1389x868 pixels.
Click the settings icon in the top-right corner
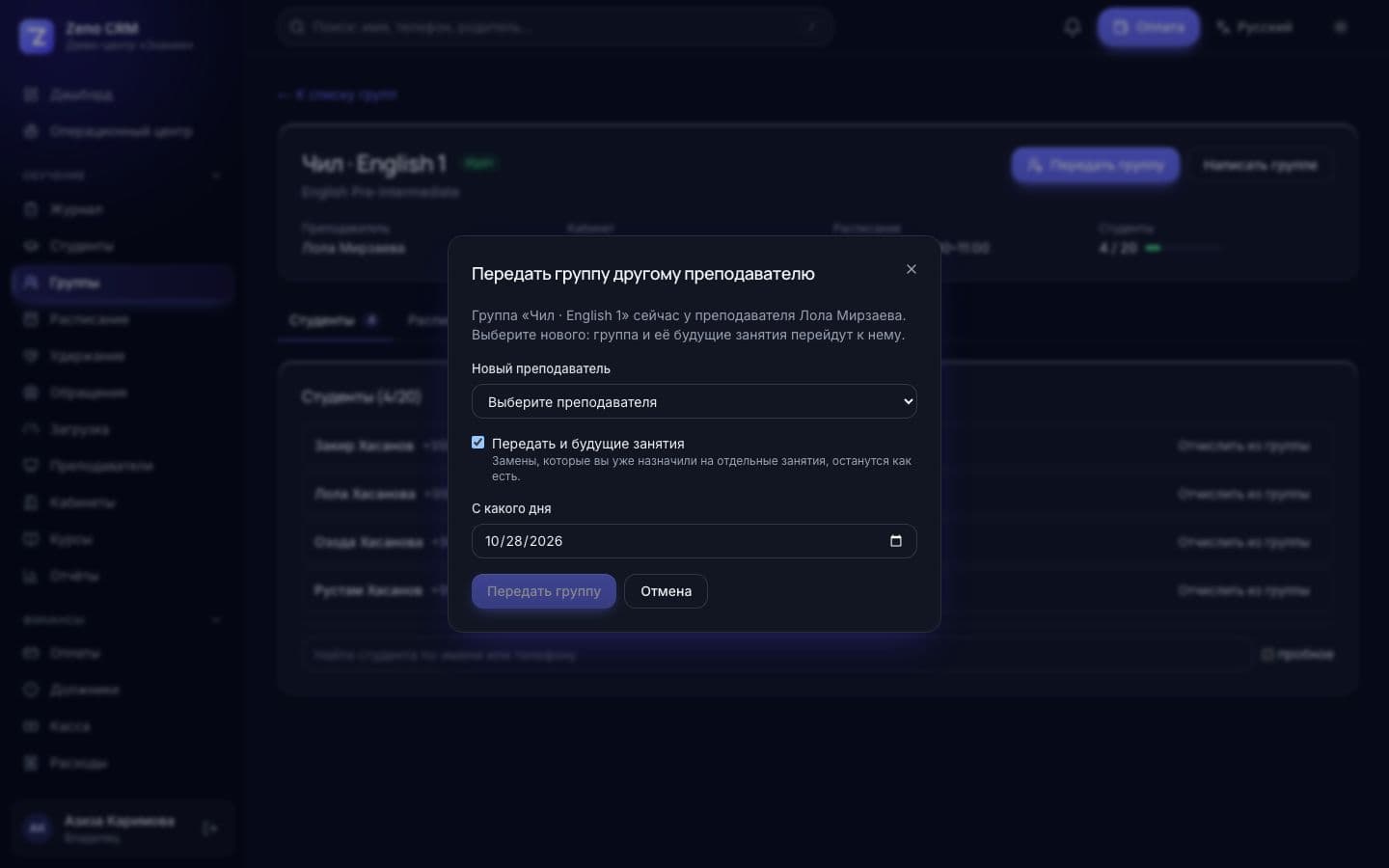(1340, 27)
